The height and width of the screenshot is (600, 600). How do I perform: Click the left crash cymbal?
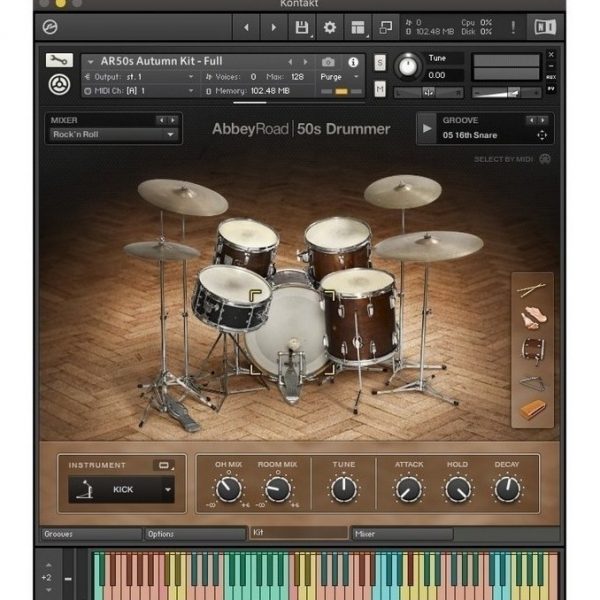coord(183,197)
